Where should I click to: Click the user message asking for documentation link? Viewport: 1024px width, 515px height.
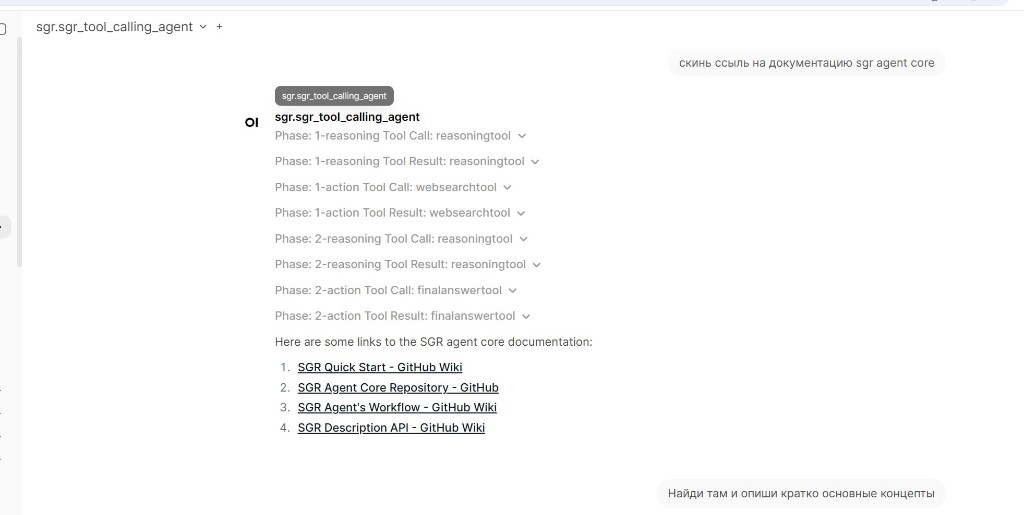point(806,63)
